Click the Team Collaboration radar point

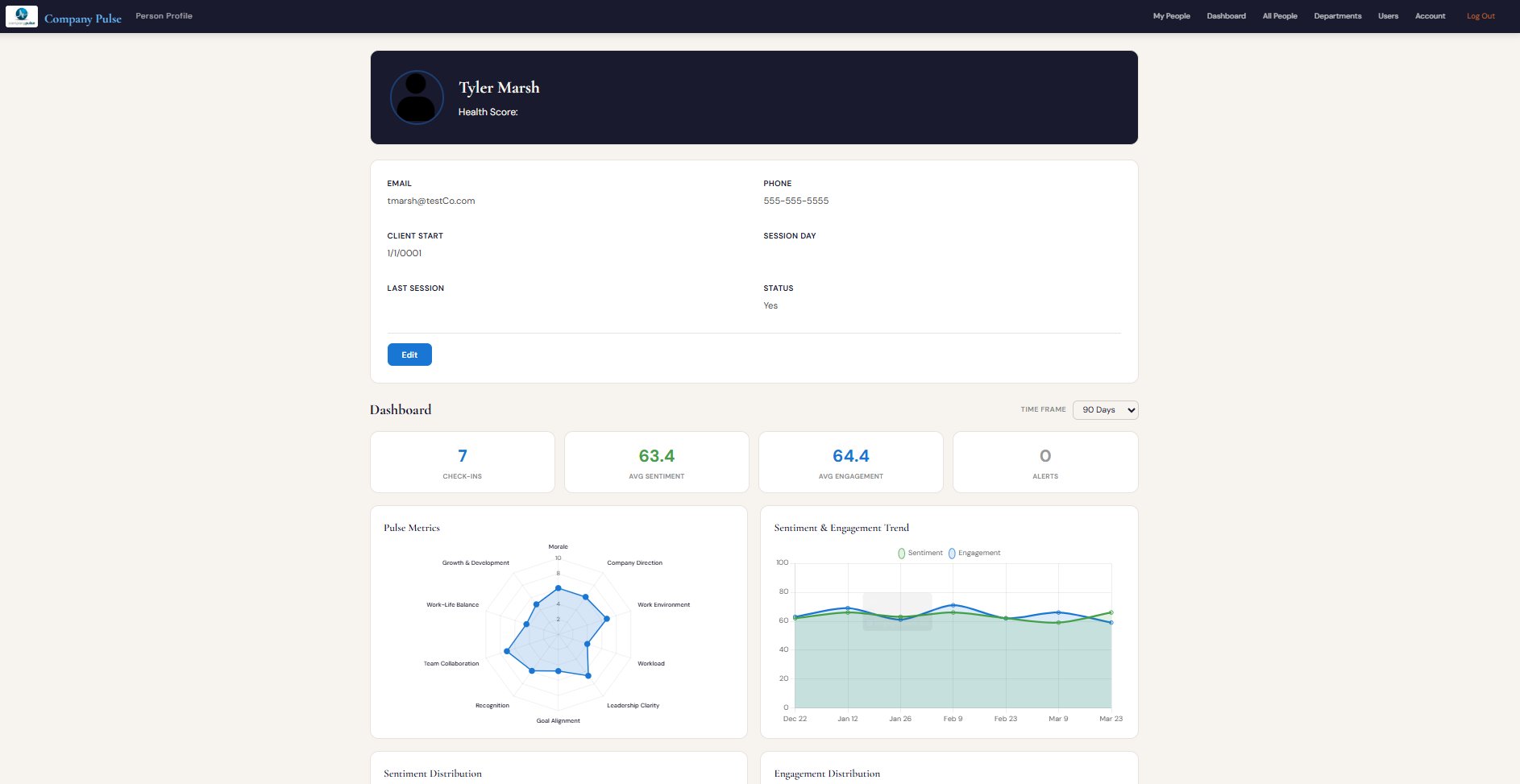507,651
